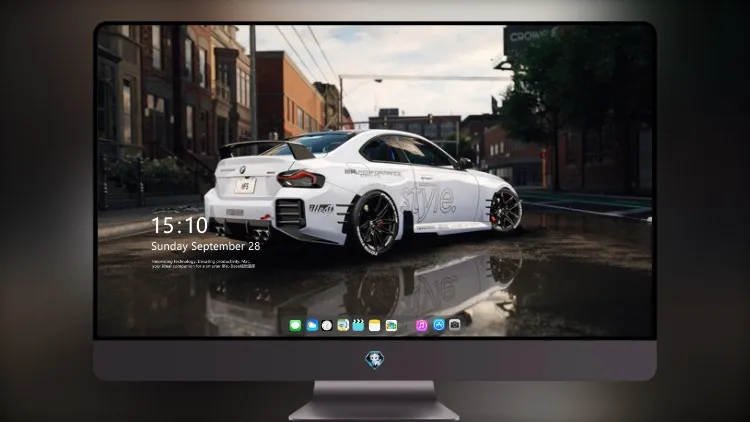Click the mascot logo on the monitor chin
This screenshot has height=422, width=750.
(x=375, y=360)
